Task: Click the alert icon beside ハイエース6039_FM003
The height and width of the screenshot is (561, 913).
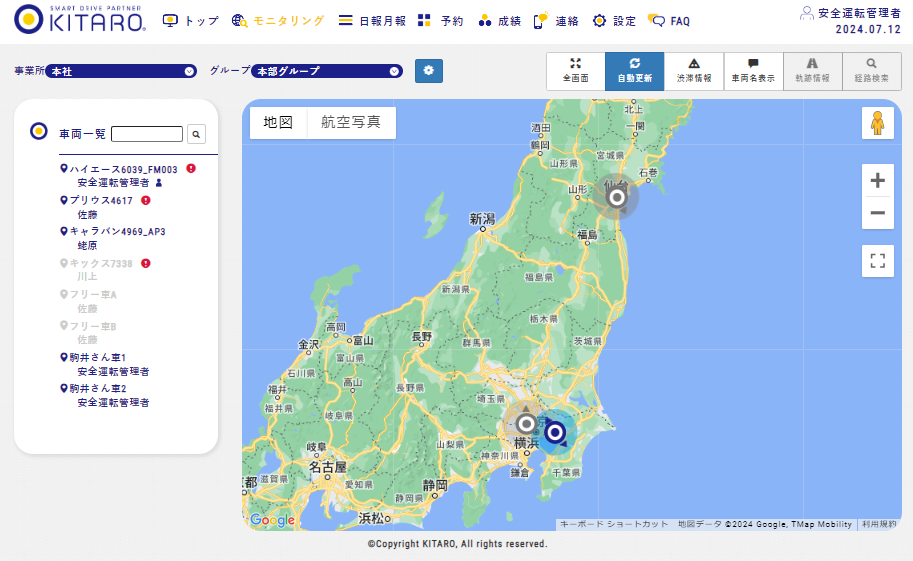Action: click(x=191, y=168)
